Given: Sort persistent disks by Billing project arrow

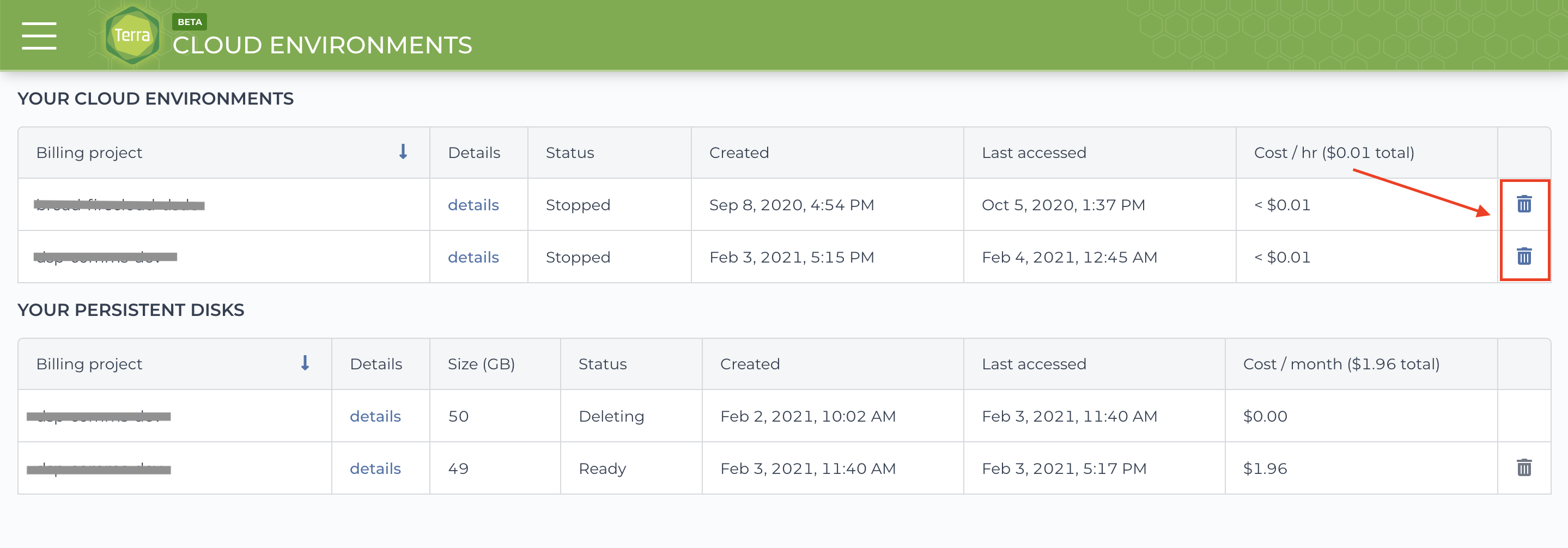Looking at the screenshot, I should tap(305, 363).
